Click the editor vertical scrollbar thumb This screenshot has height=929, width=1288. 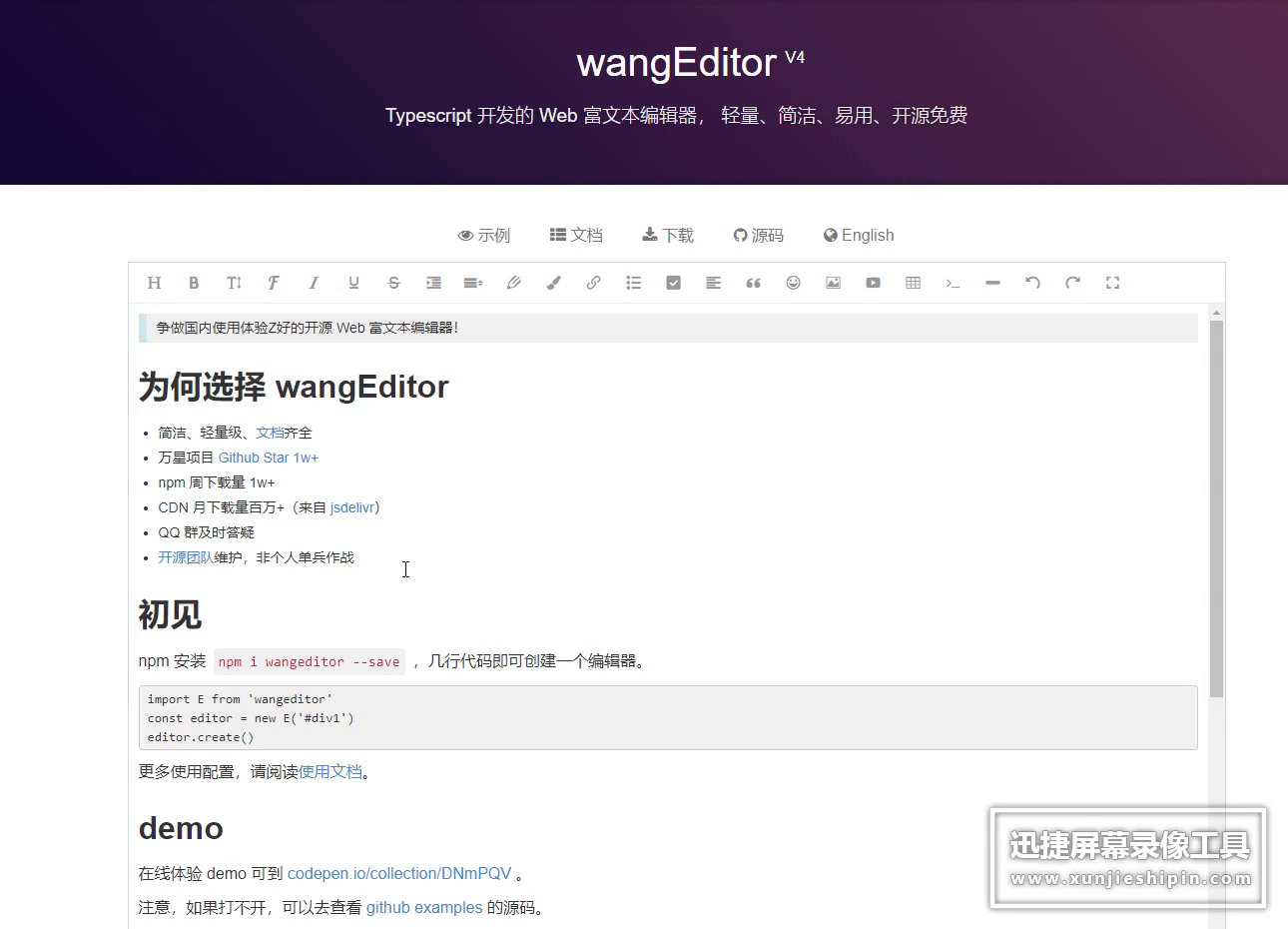(1216, 507)
